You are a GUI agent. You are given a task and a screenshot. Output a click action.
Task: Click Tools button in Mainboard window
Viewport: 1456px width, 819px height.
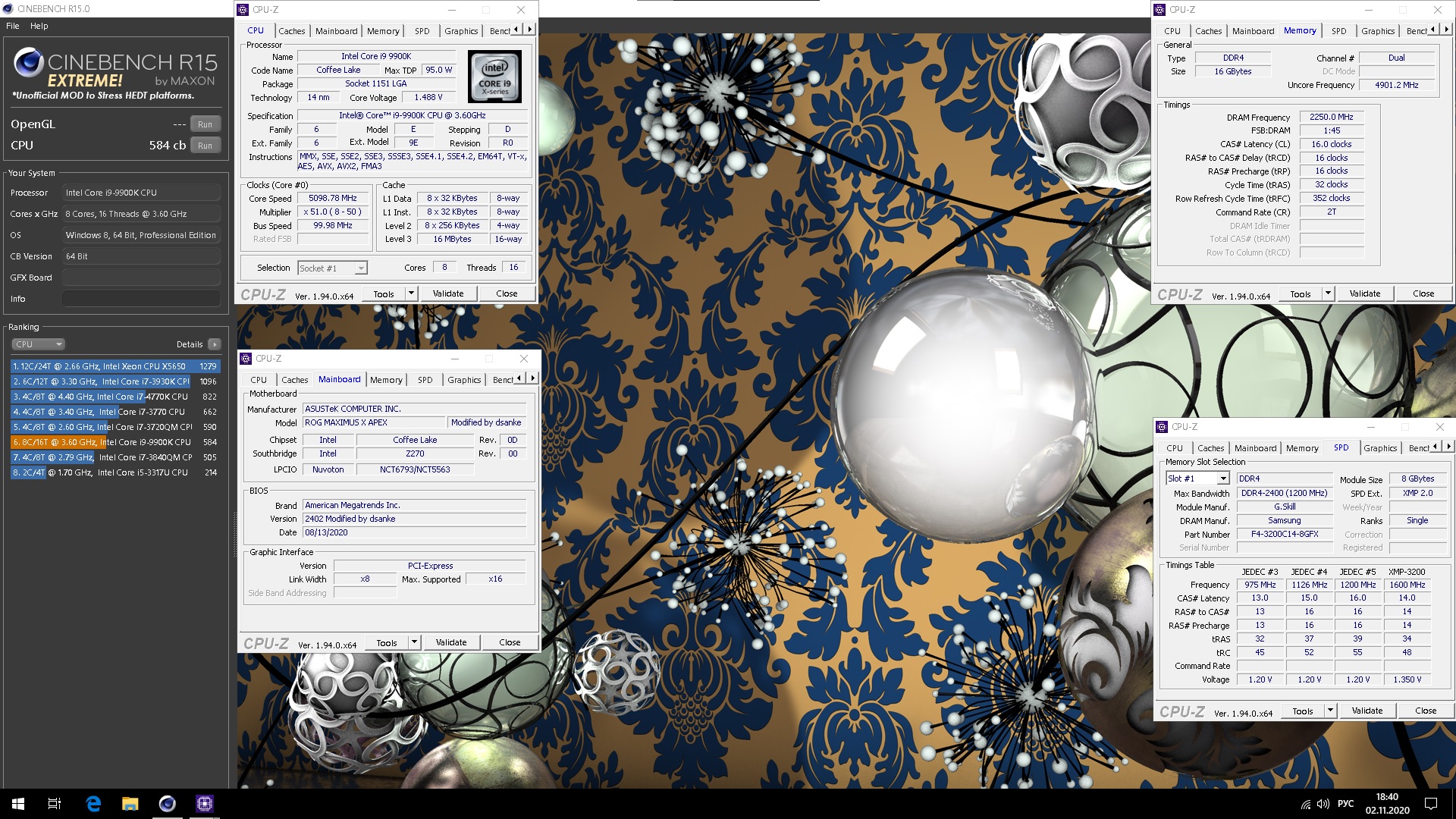[387, 642]
